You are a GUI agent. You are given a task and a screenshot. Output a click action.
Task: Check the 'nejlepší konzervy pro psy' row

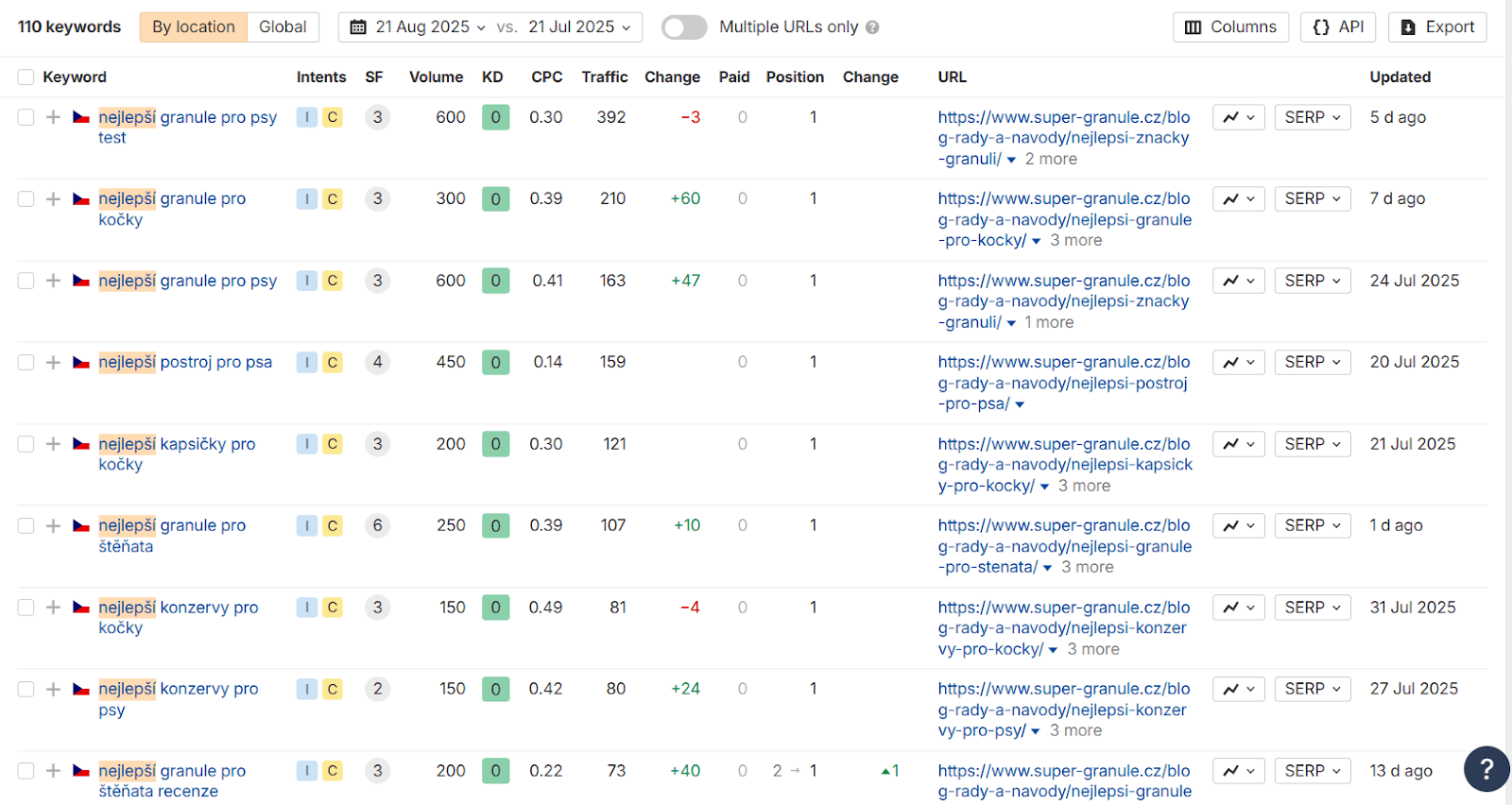26,689
